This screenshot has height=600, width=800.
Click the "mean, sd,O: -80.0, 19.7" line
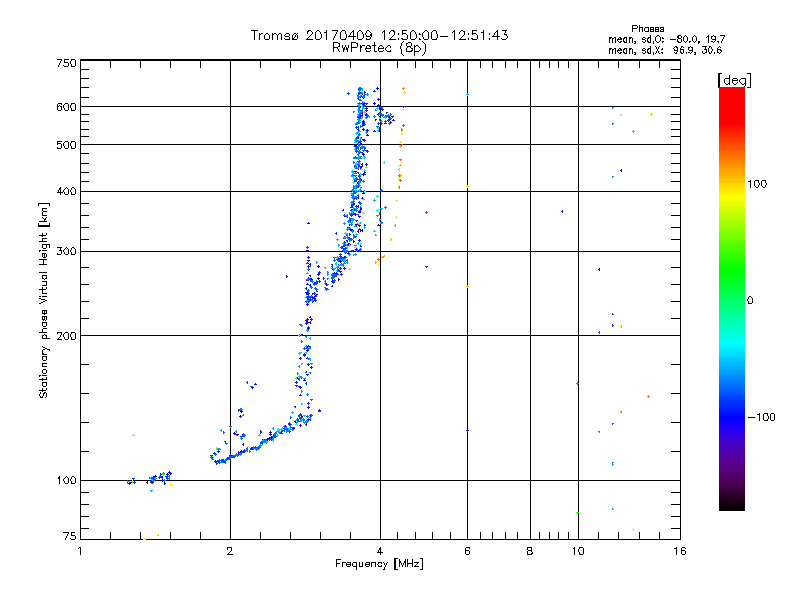pos(666,39)
